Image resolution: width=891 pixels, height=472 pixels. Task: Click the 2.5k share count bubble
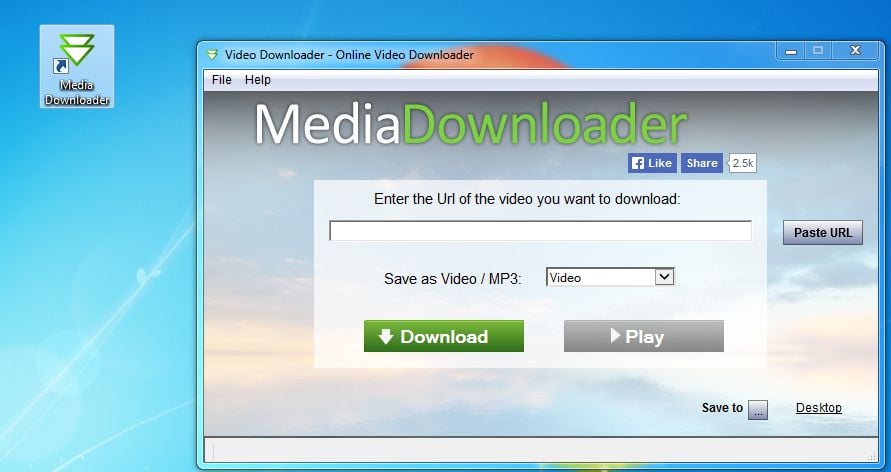click(742, 164)
